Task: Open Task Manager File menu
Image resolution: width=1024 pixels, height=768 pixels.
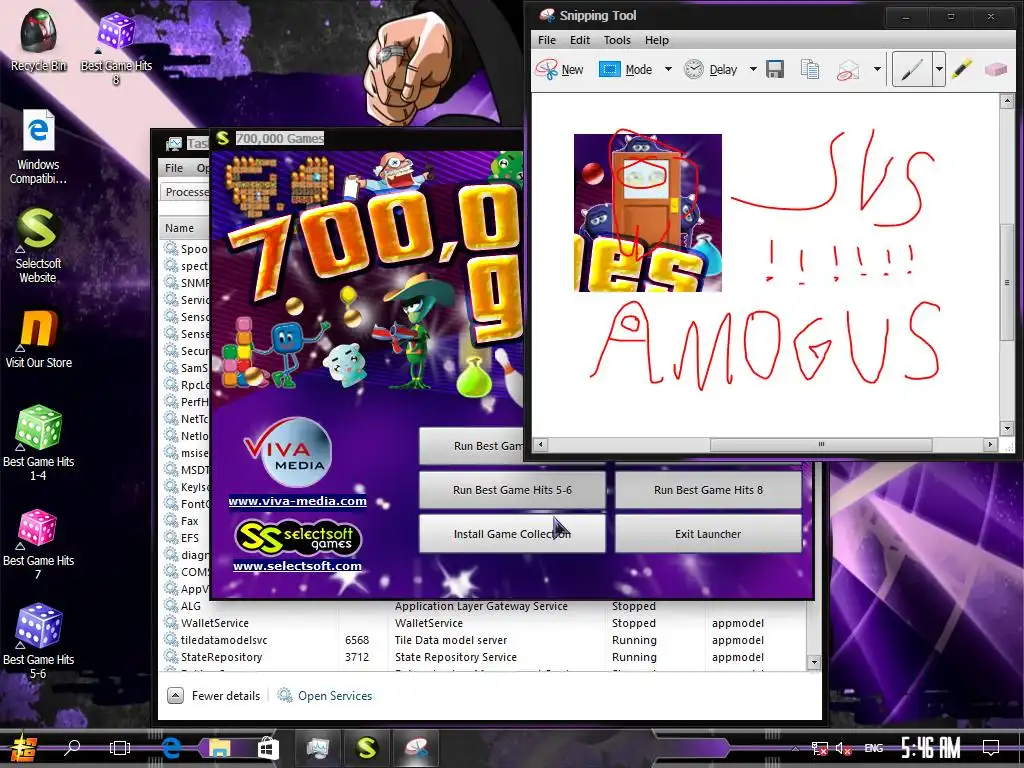Action: tap(174, 168)
